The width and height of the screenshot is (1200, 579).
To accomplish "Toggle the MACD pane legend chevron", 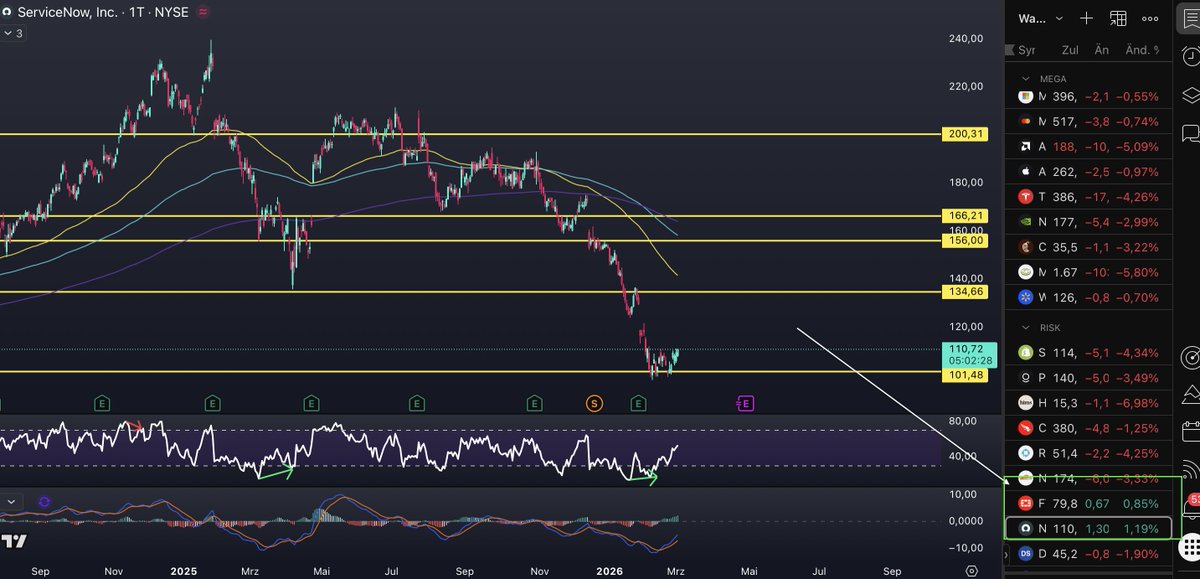I will click(11, 502).
